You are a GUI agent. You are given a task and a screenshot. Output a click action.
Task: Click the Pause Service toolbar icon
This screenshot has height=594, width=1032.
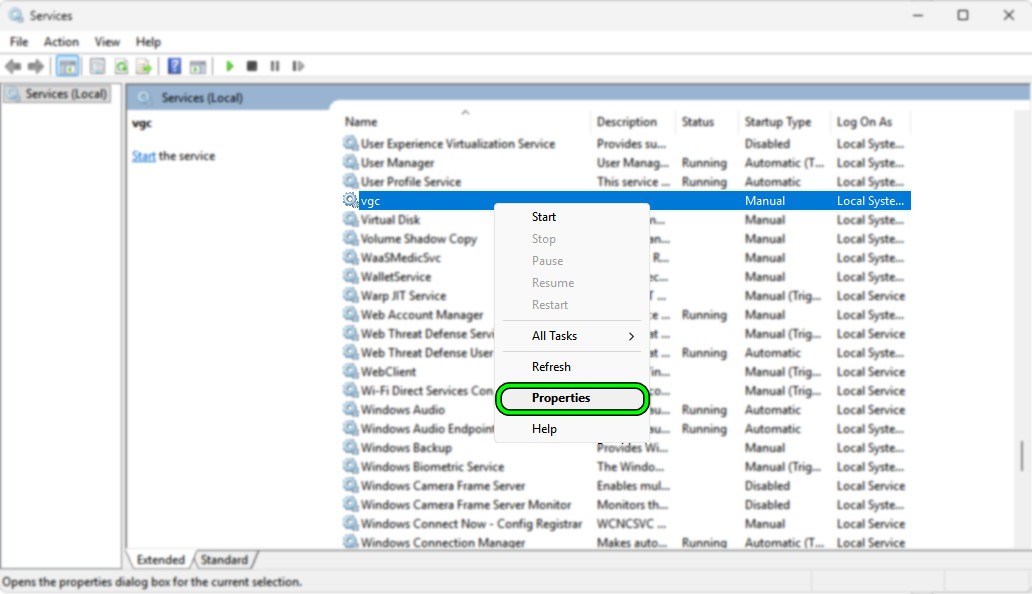point(274,66)
